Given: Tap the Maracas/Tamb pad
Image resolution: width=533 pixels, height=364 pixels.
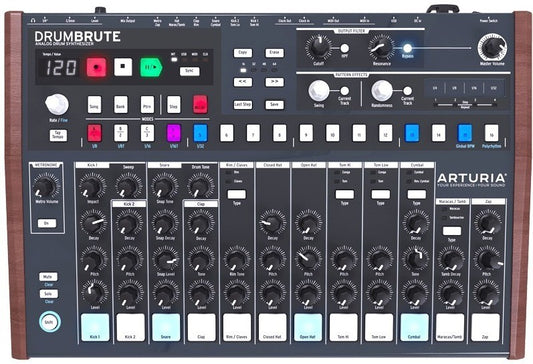Looking at the screenshot, I should point(450,327).
